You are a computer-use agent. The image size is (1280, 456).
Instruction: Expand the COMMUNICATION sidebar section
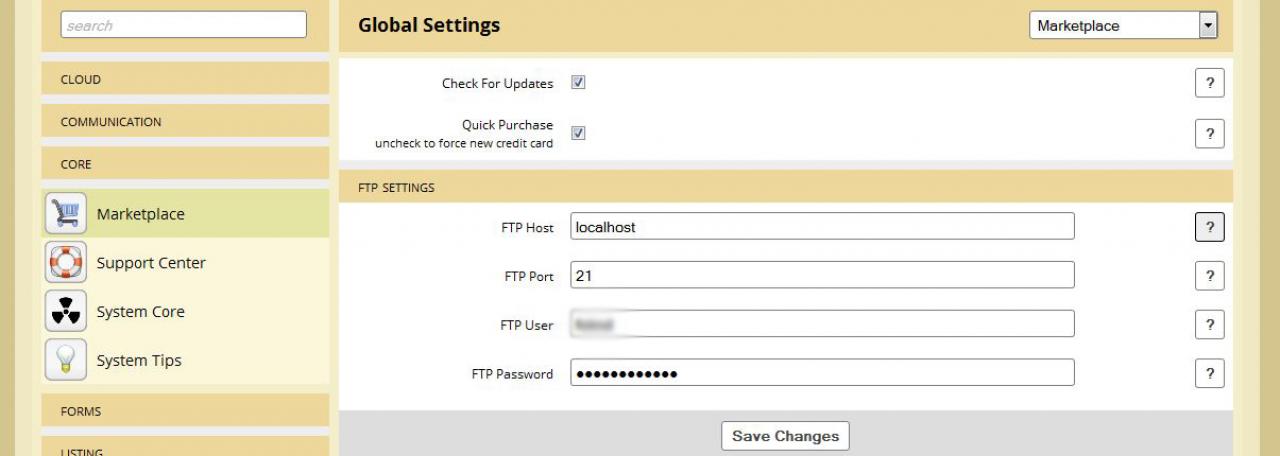click(x=185, y=122)
